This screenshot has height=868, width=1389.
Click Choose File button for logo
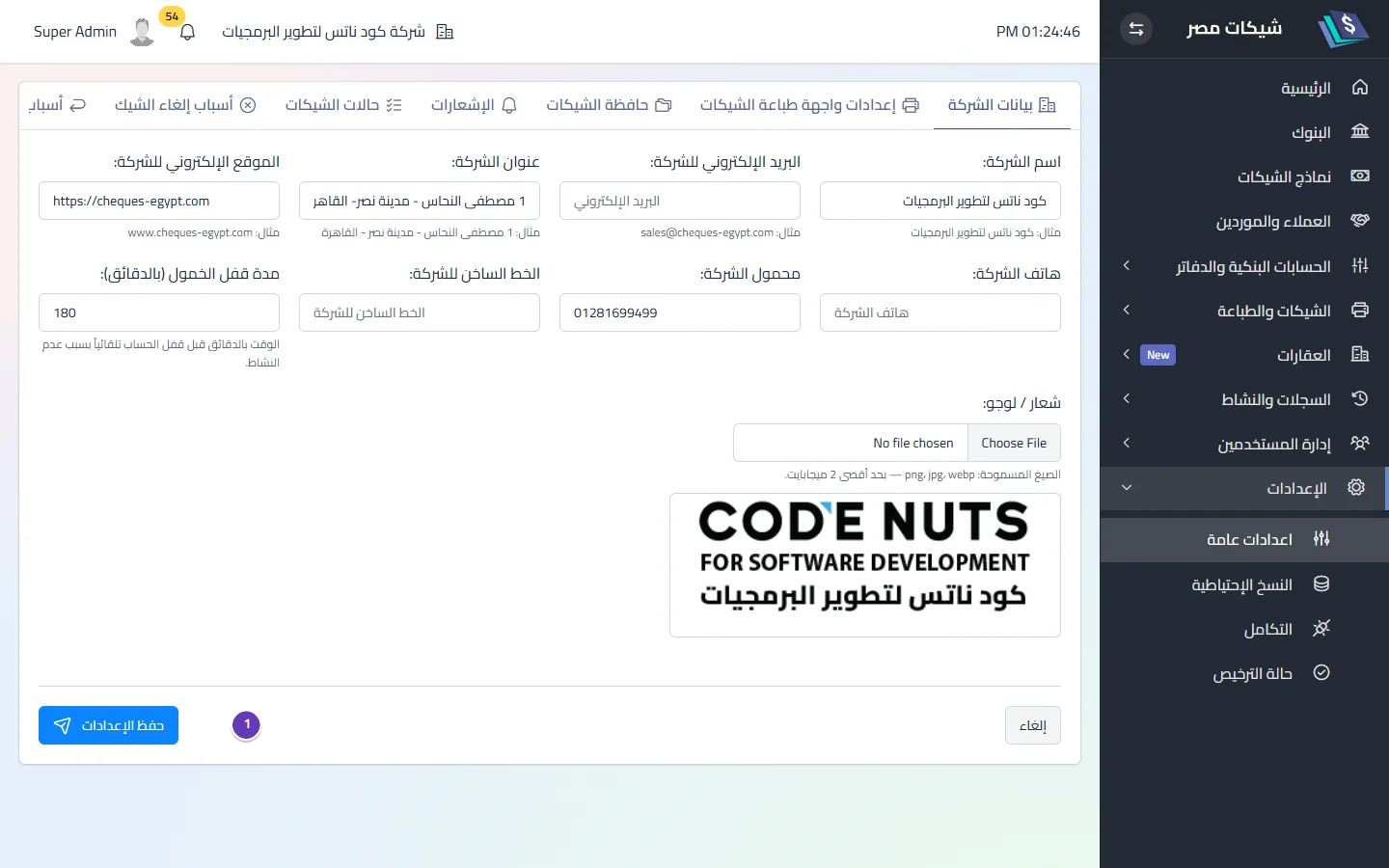(1014, 443)
